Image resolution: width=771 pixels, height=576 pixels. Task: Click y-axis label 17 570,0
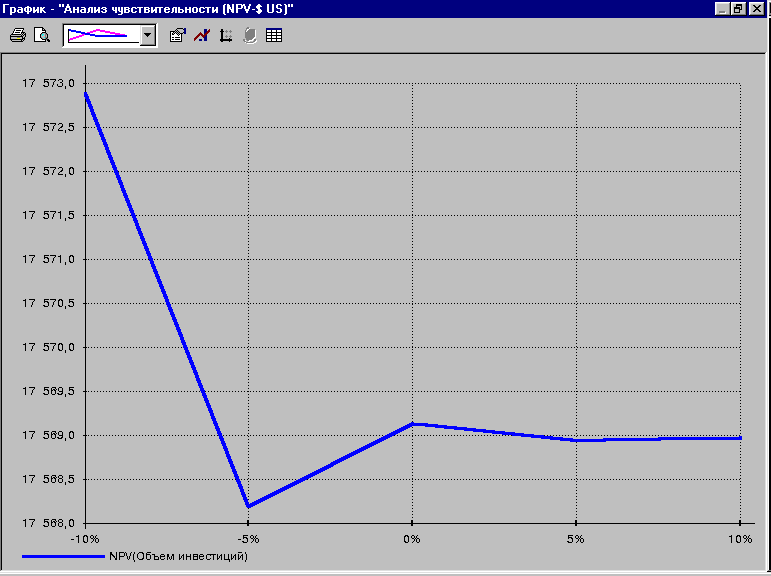pos(48,347)
